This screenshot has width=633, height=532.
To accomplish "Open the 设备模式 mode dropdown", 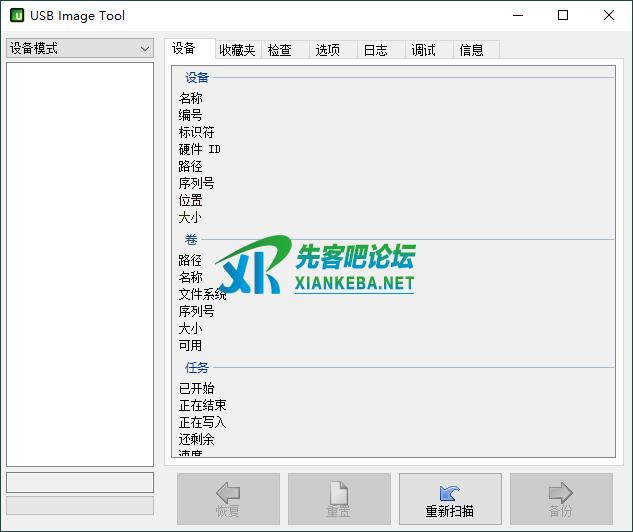I will (x=80, y=48).
